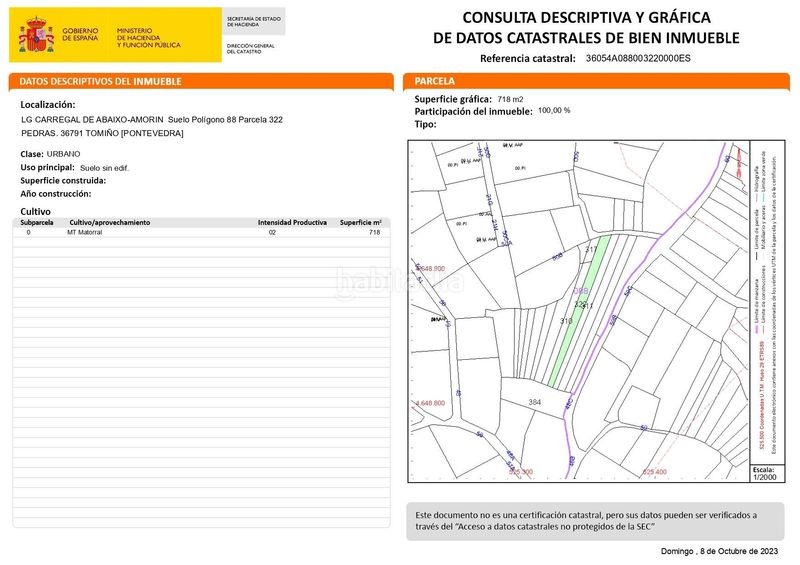
Task: Click the referencia catastral number 36054A088003220000ES
Action: coord(638,58)
